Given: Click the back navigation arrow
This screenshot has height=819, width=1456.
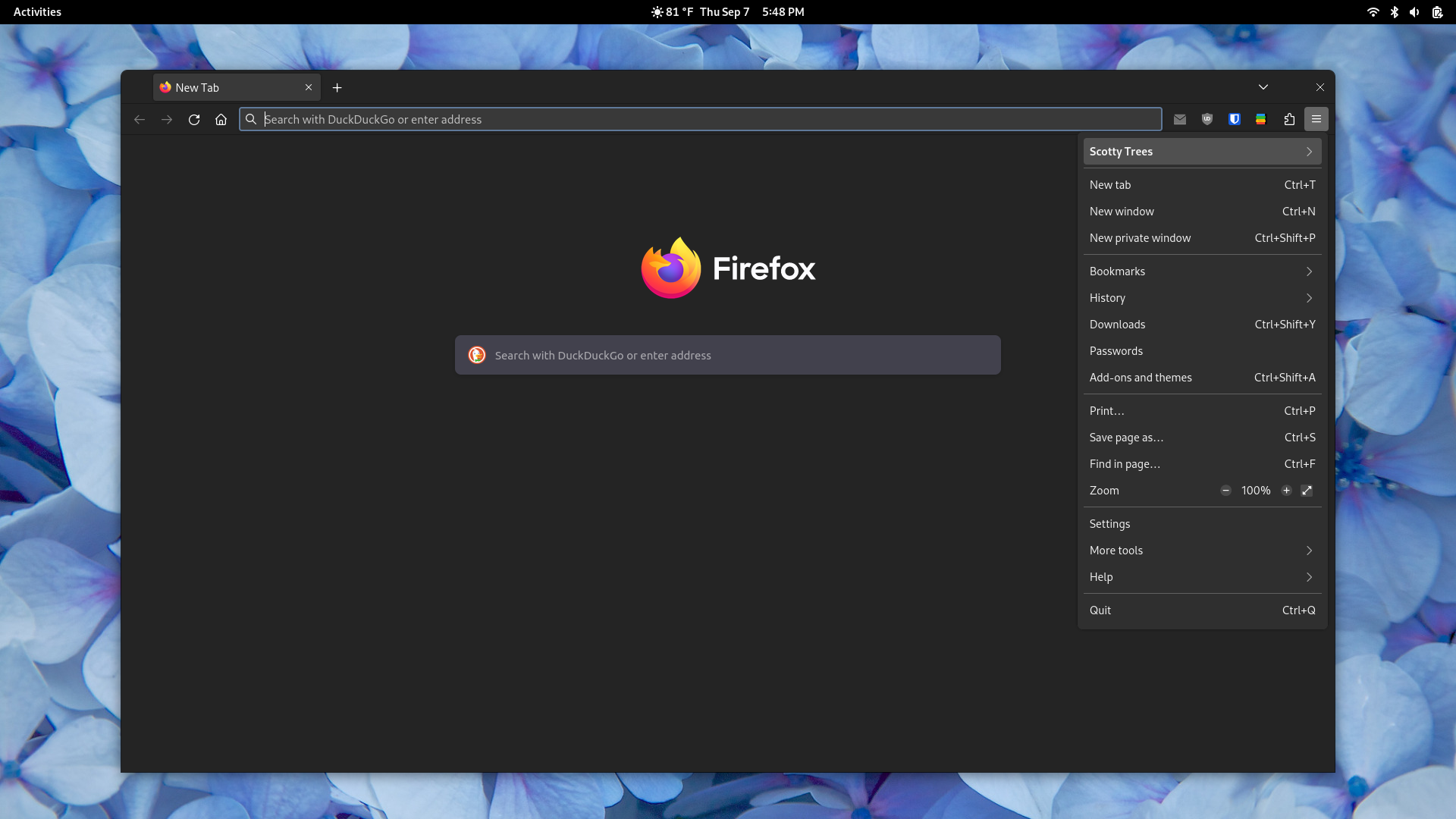Looking at the screenshot, I should point(140,119).
